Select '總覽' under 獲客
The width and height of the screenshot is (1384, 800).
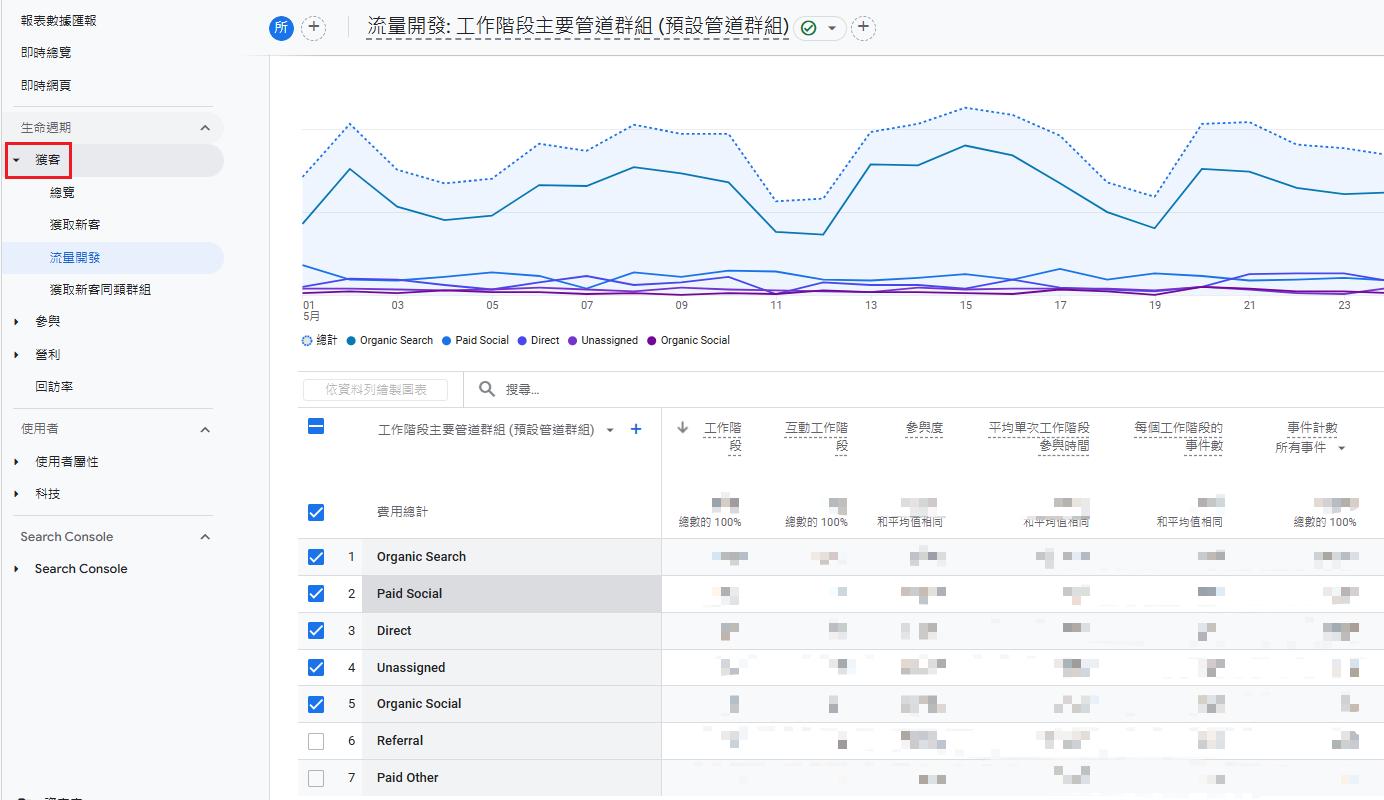tap(62, 193)
